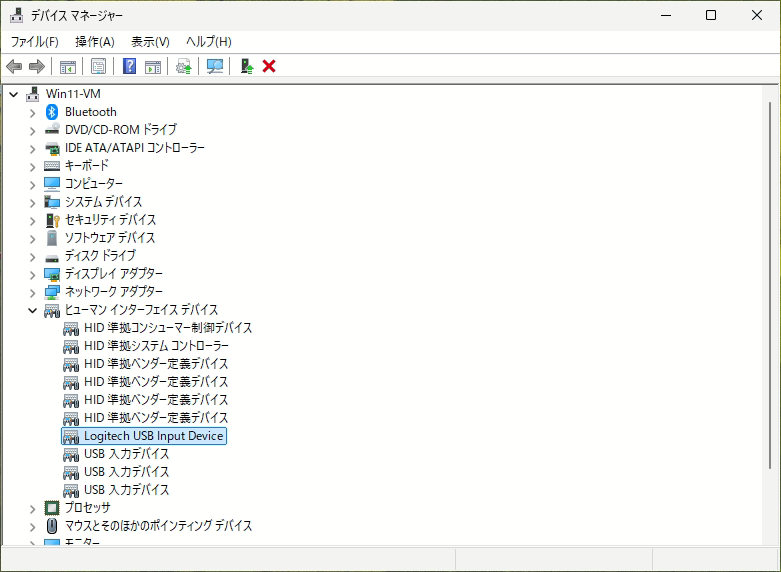The image size is (781, 572).
Task: Click the Forward arrow toolbar icon
Action: (x=37, y=66)
